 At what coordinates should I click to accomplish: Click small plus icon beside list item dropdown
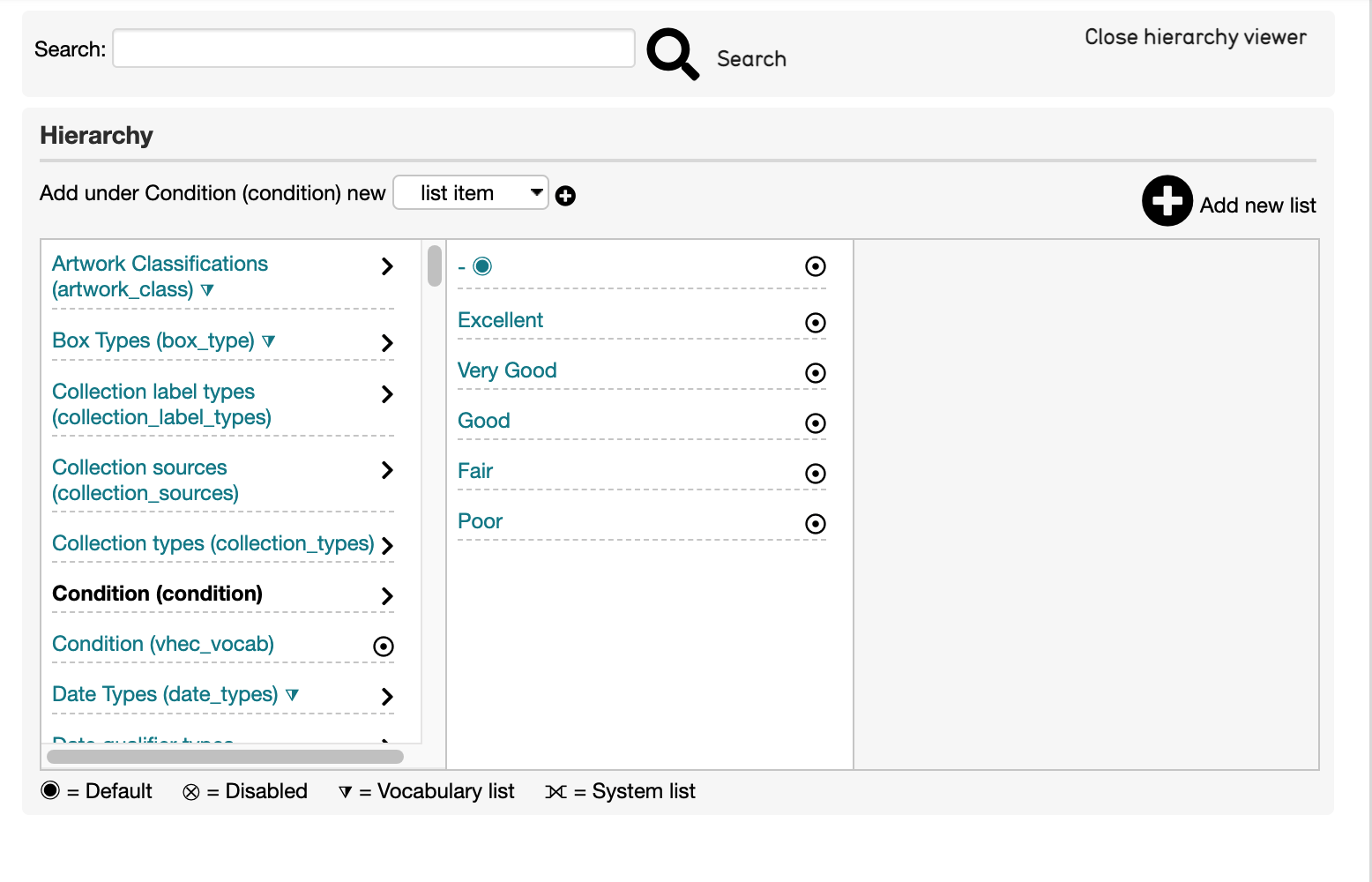point(566,196)
